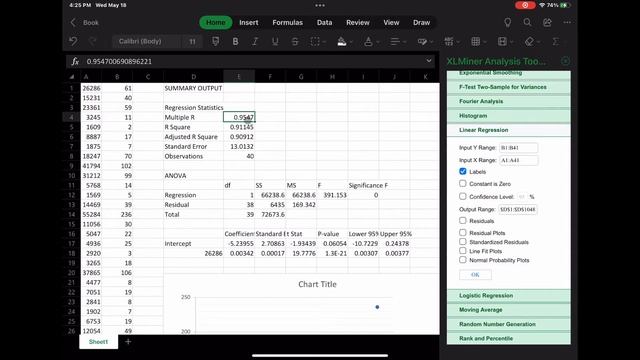Enable Standardized Residuals checkbox
The height and width of the screenshot is (360, 640).
(462, 242)
